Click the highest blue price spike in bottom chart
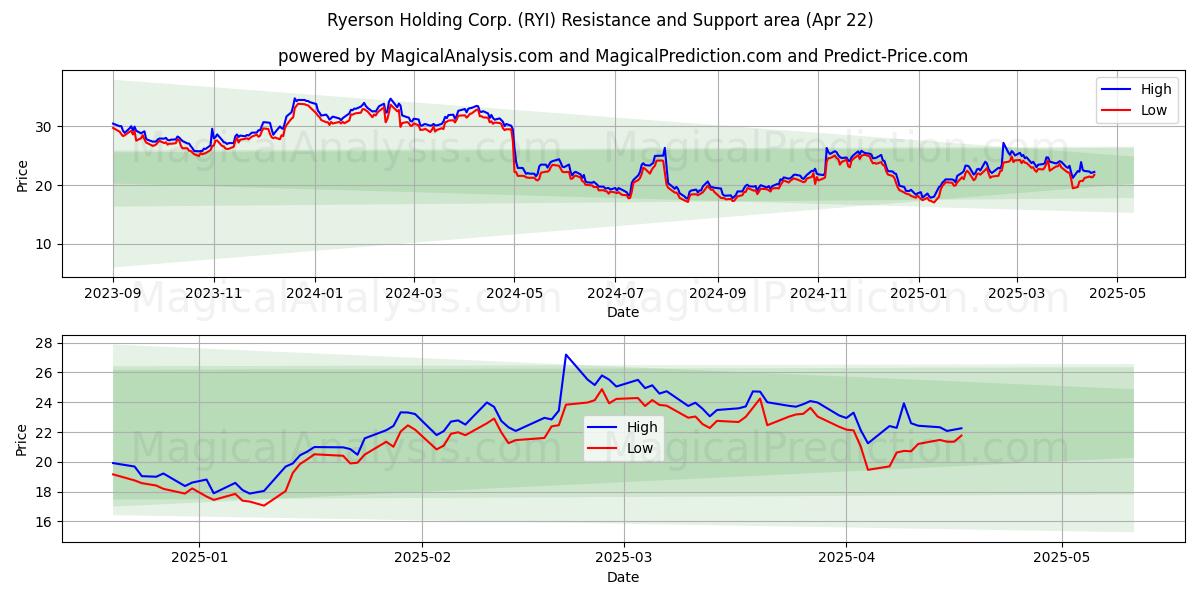This screenshot has height=600, width=1200. point(565,354)
